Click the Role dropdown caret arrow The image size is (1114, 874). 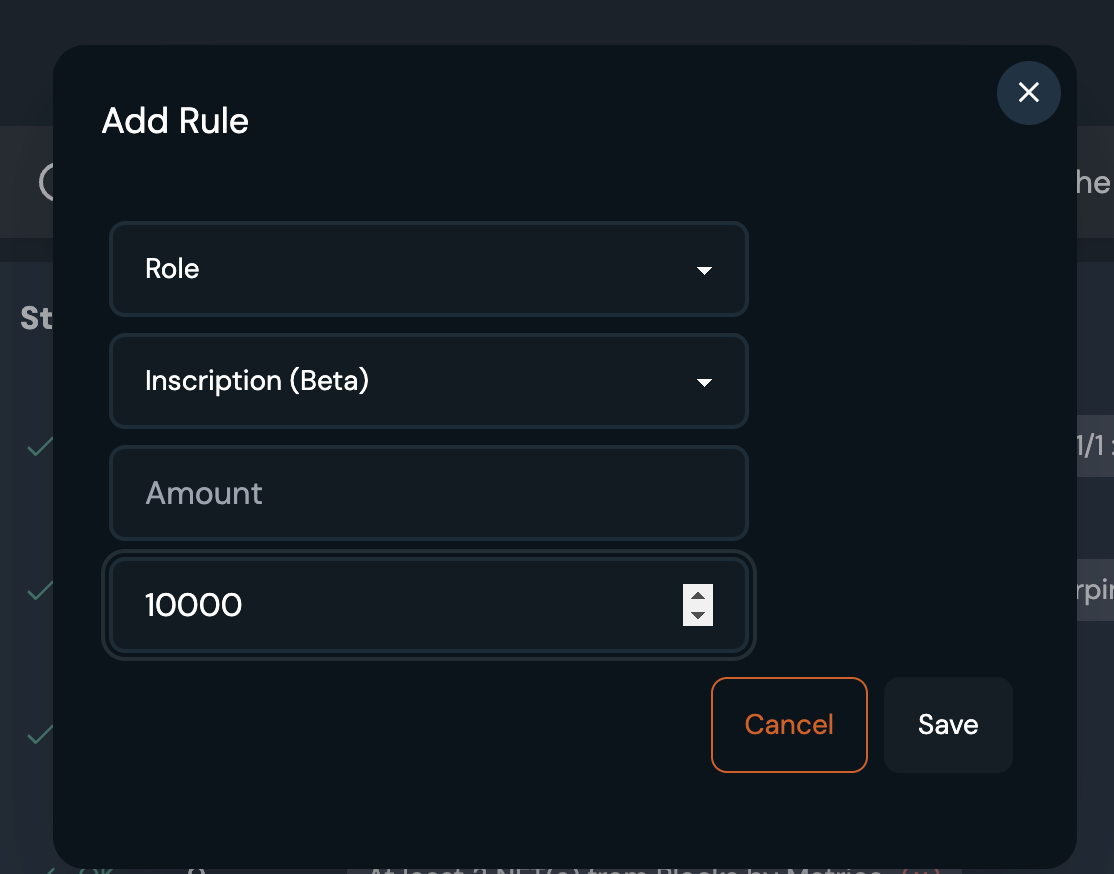pos(704,270)
